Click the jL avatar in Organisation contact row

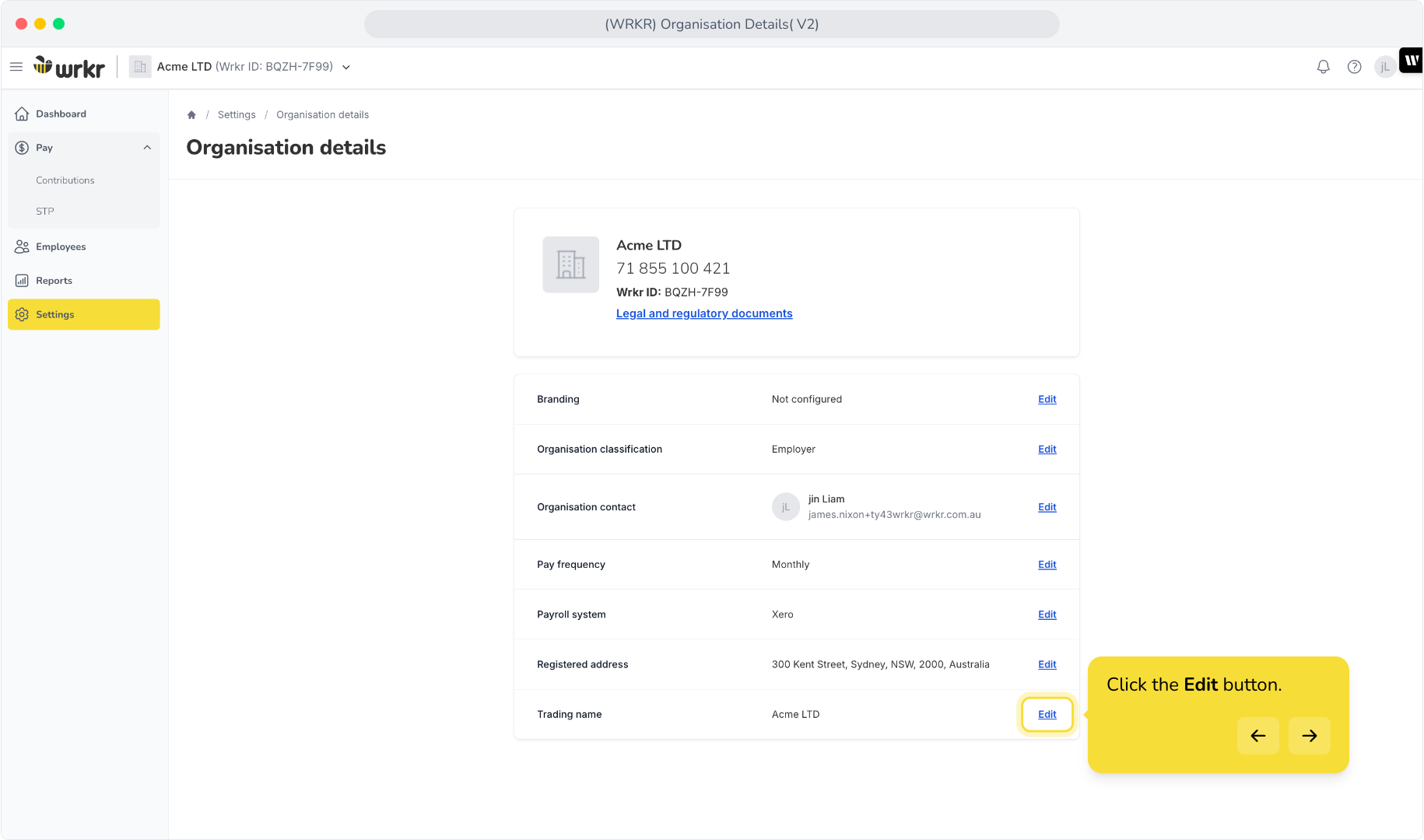786,507
